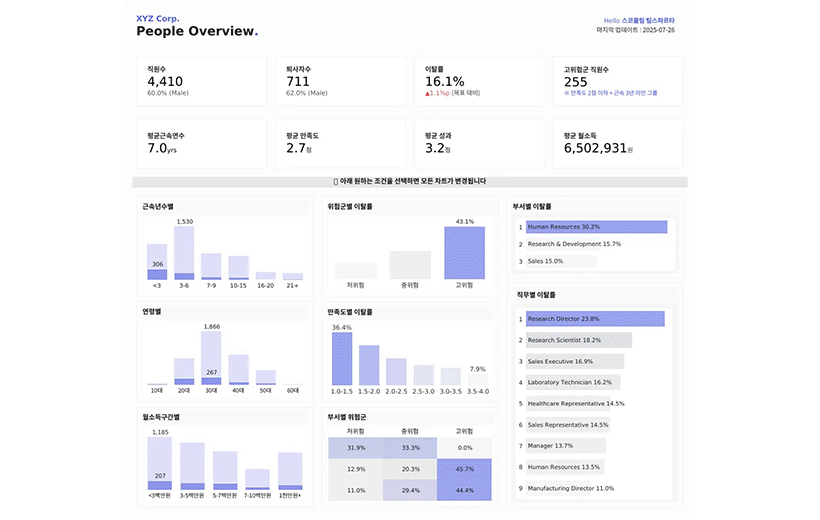The width and height of the screenshot is (820, 520).
Task: Click the blue high-risk group definition note
Action: (x=610, y=93)
